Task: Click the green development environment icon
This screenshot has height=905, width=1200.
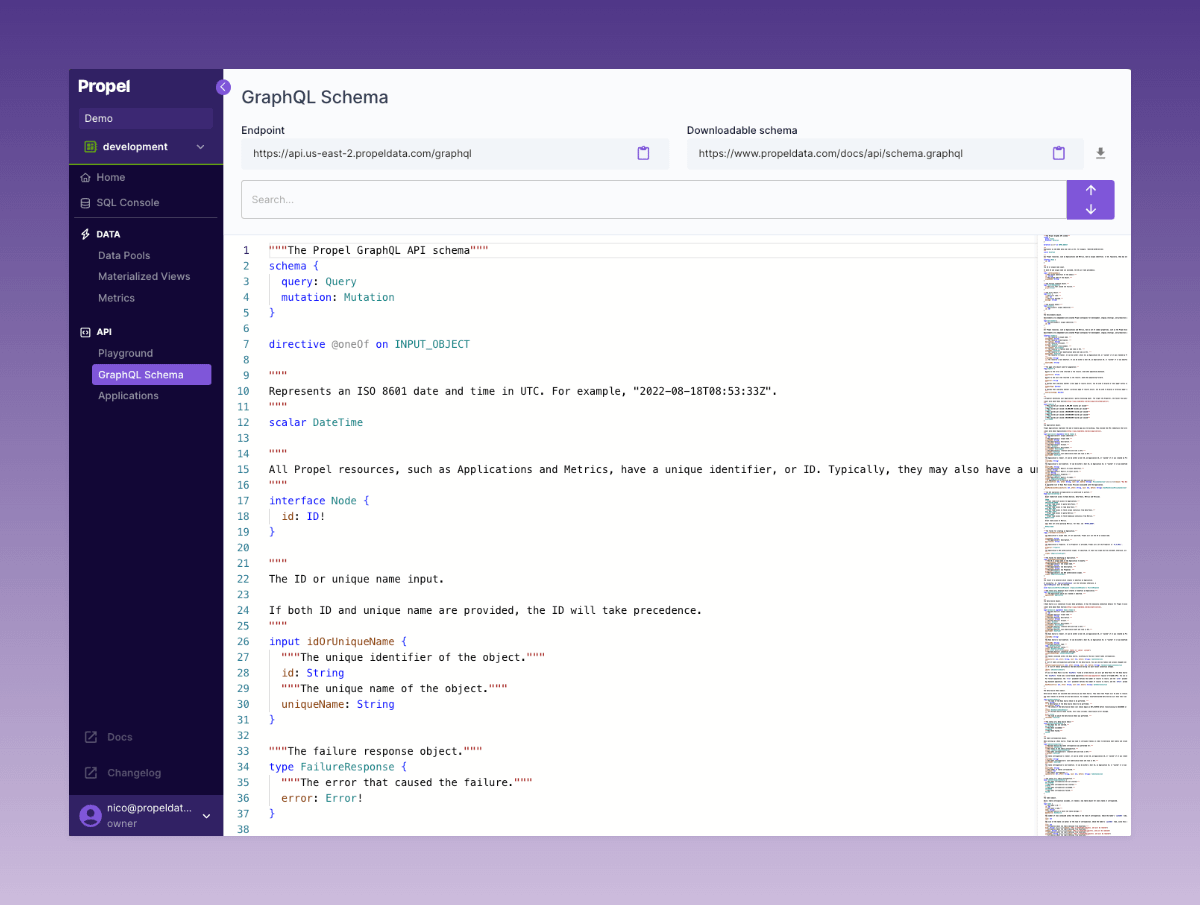Action: point(92,145)
